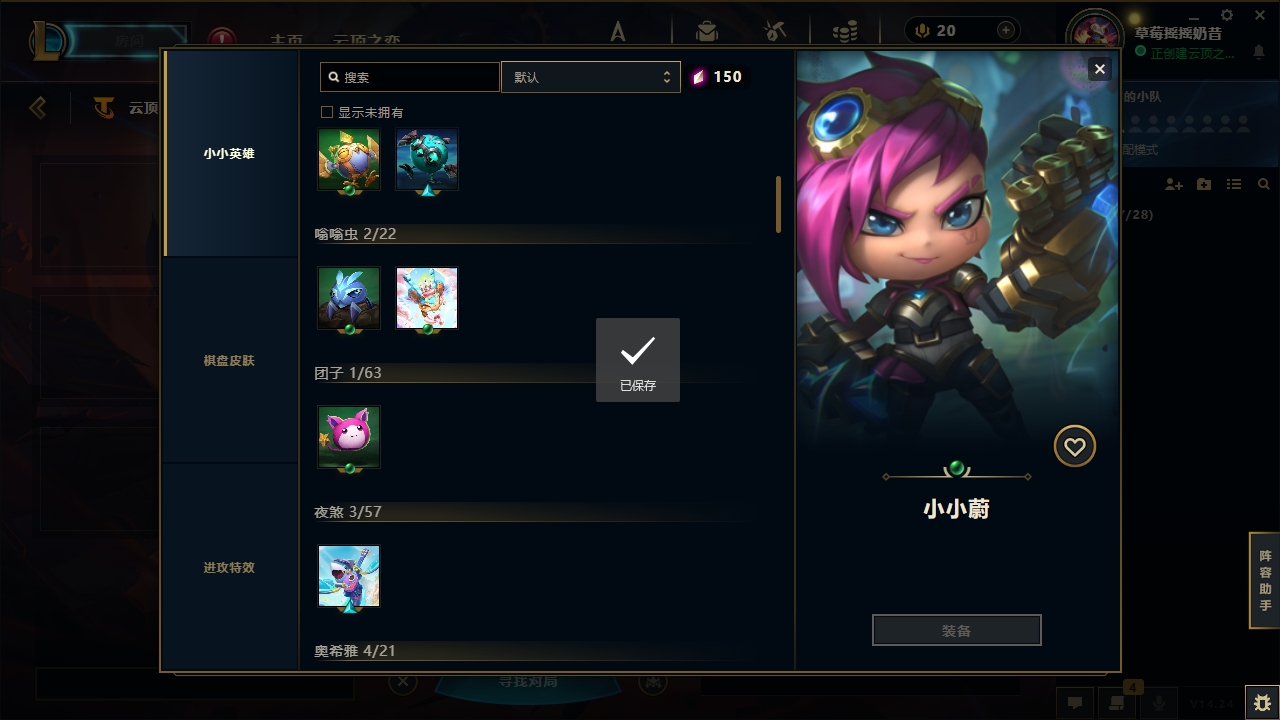Click the search magnifier icon
The image size is (1280, 720).
334,77
